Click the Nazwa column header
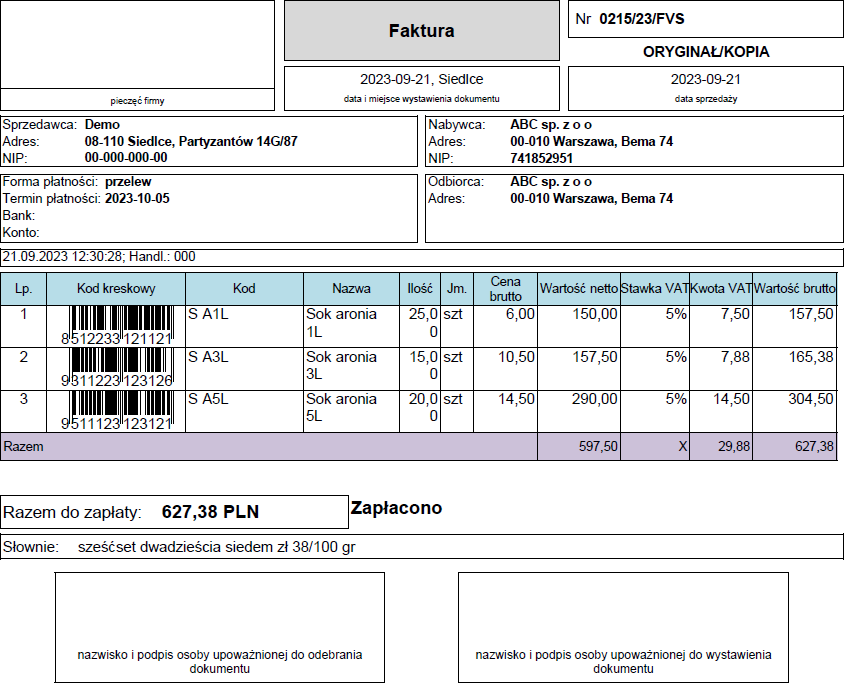 click(351, 289)
